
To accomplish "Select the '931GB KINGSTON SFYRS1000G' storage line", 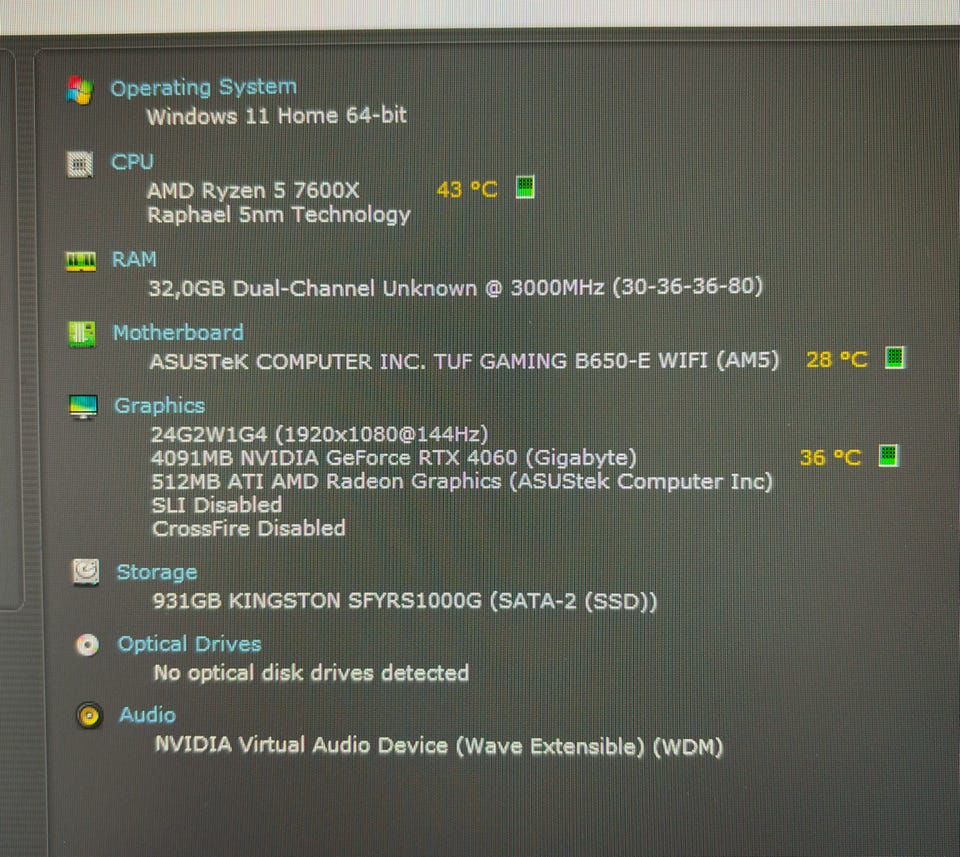I will click(x=405, y=601).
